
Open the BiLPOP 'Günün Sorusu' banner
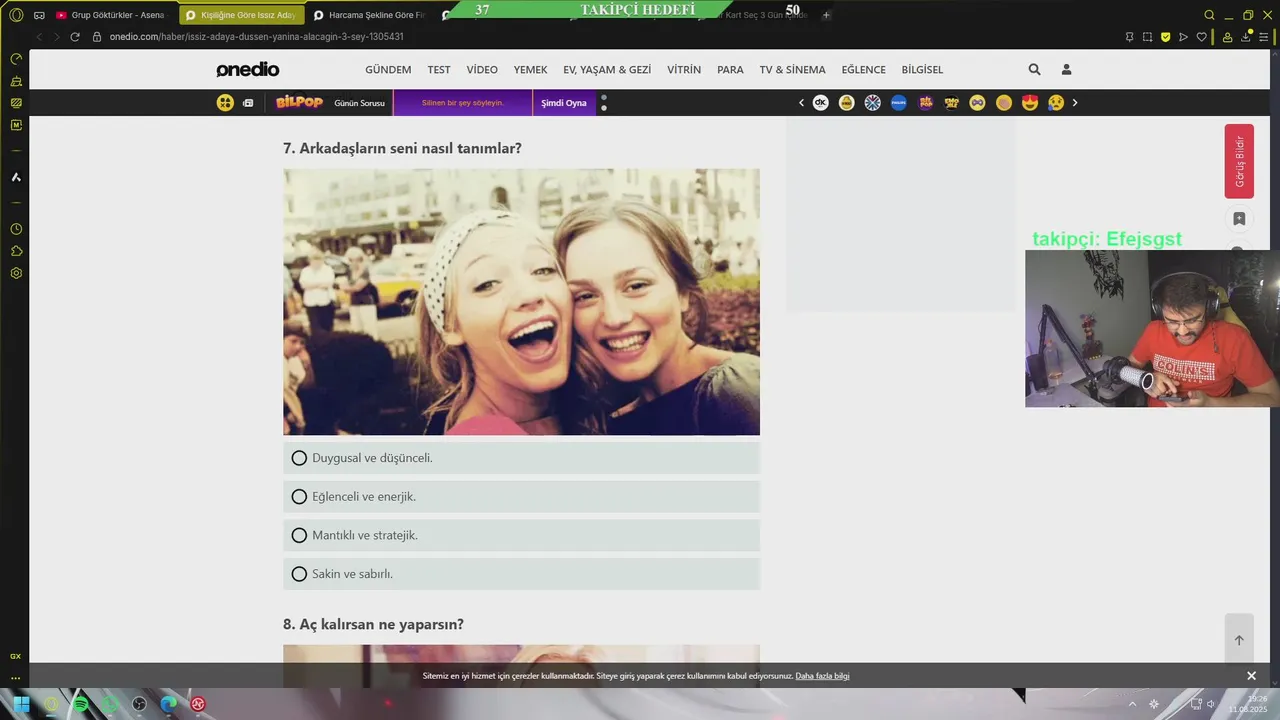[331, 103]
